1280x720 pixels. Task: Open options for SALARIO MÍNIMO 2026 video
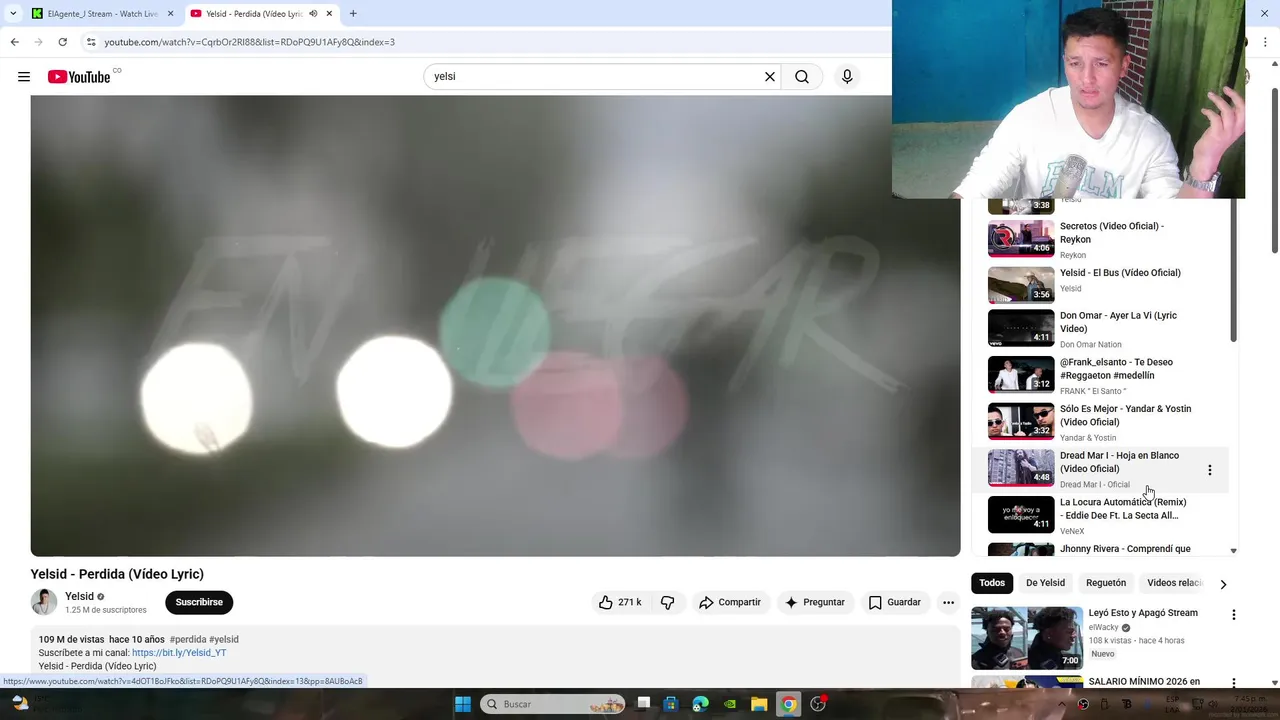pyautogui.click(x=1233, y=683)
